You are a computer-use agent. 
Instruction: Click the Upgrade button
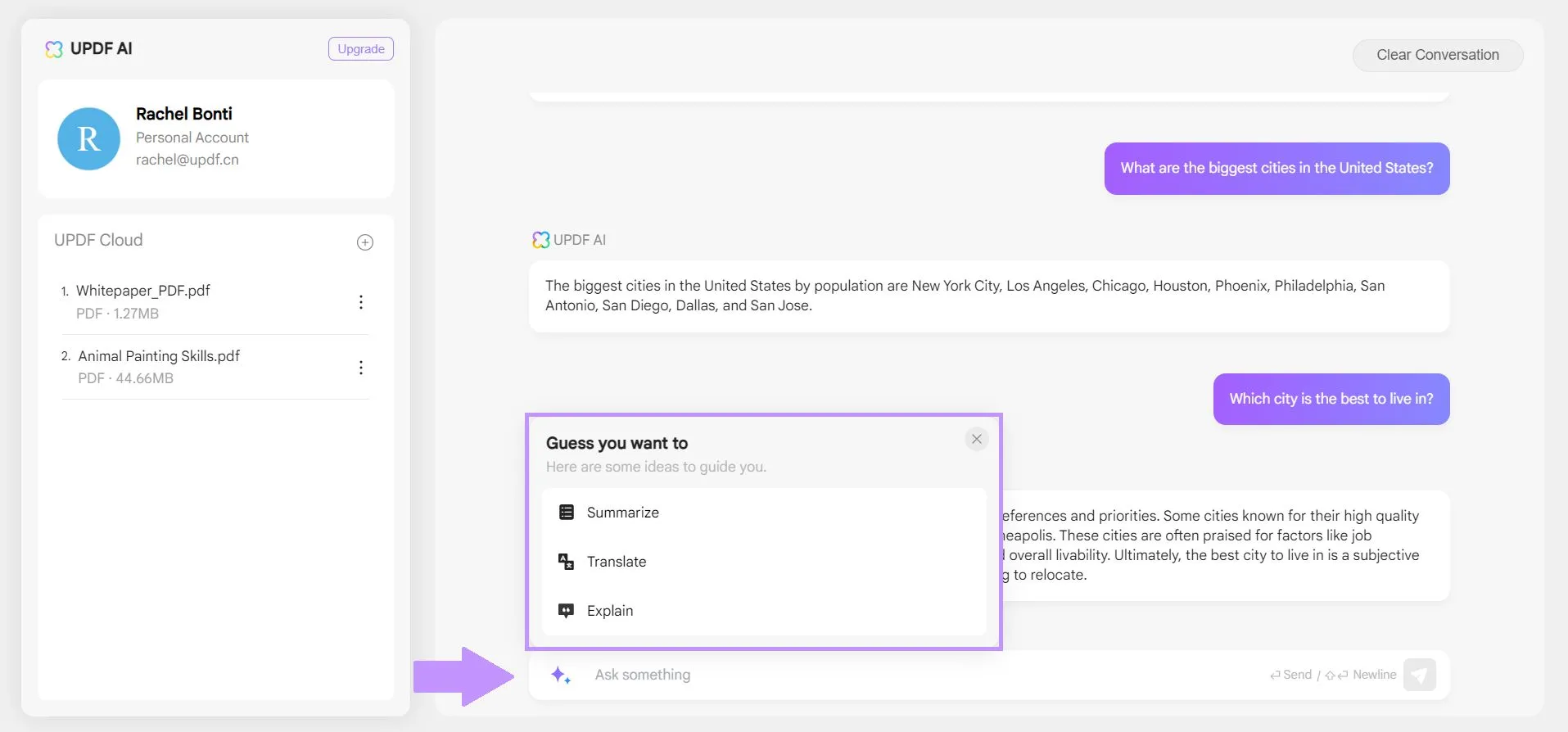point(360,49)
